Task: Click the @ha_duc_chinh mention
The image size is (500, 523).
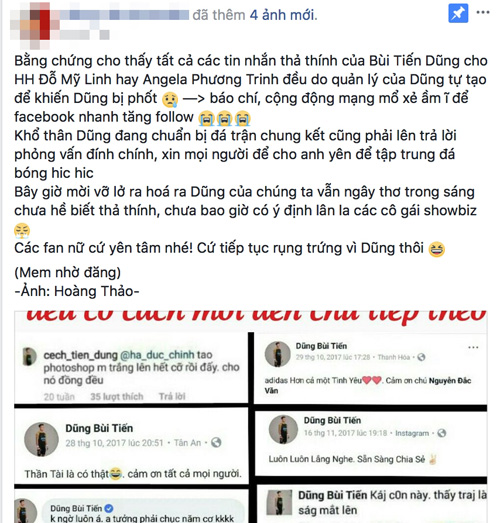Action: pos(157,355)
